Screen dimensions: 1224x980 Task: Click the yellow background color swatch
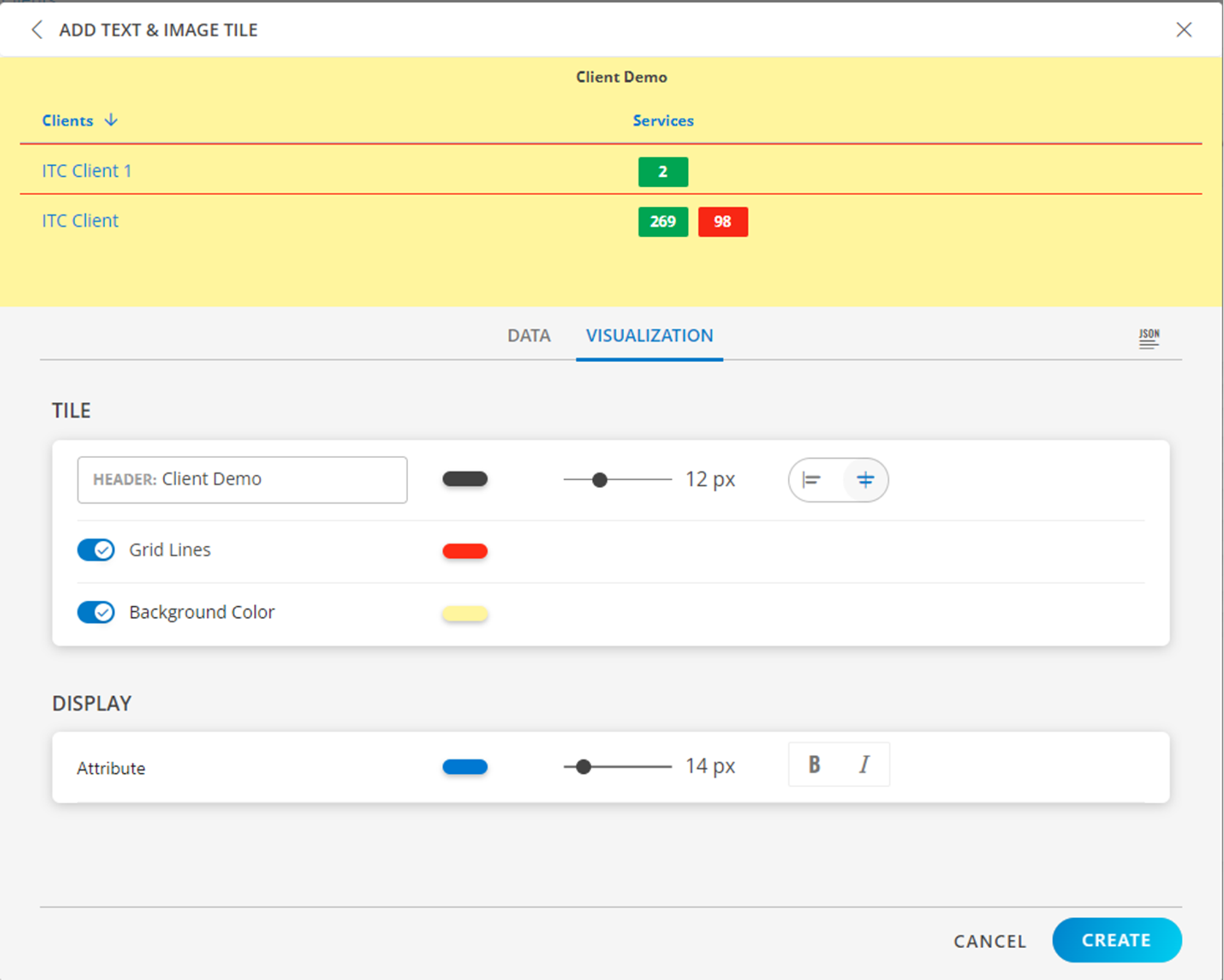(x=465, y=612)
